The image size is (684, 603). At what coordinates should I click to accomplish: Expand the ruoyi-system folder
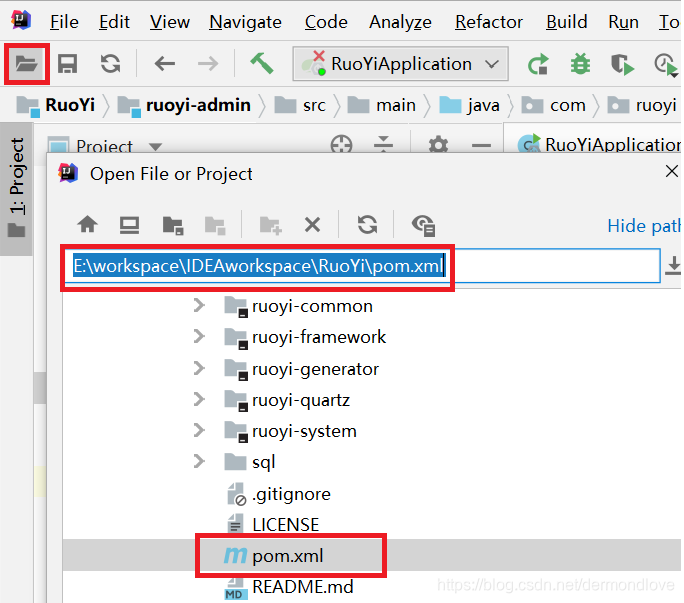[x=199, y=430]
